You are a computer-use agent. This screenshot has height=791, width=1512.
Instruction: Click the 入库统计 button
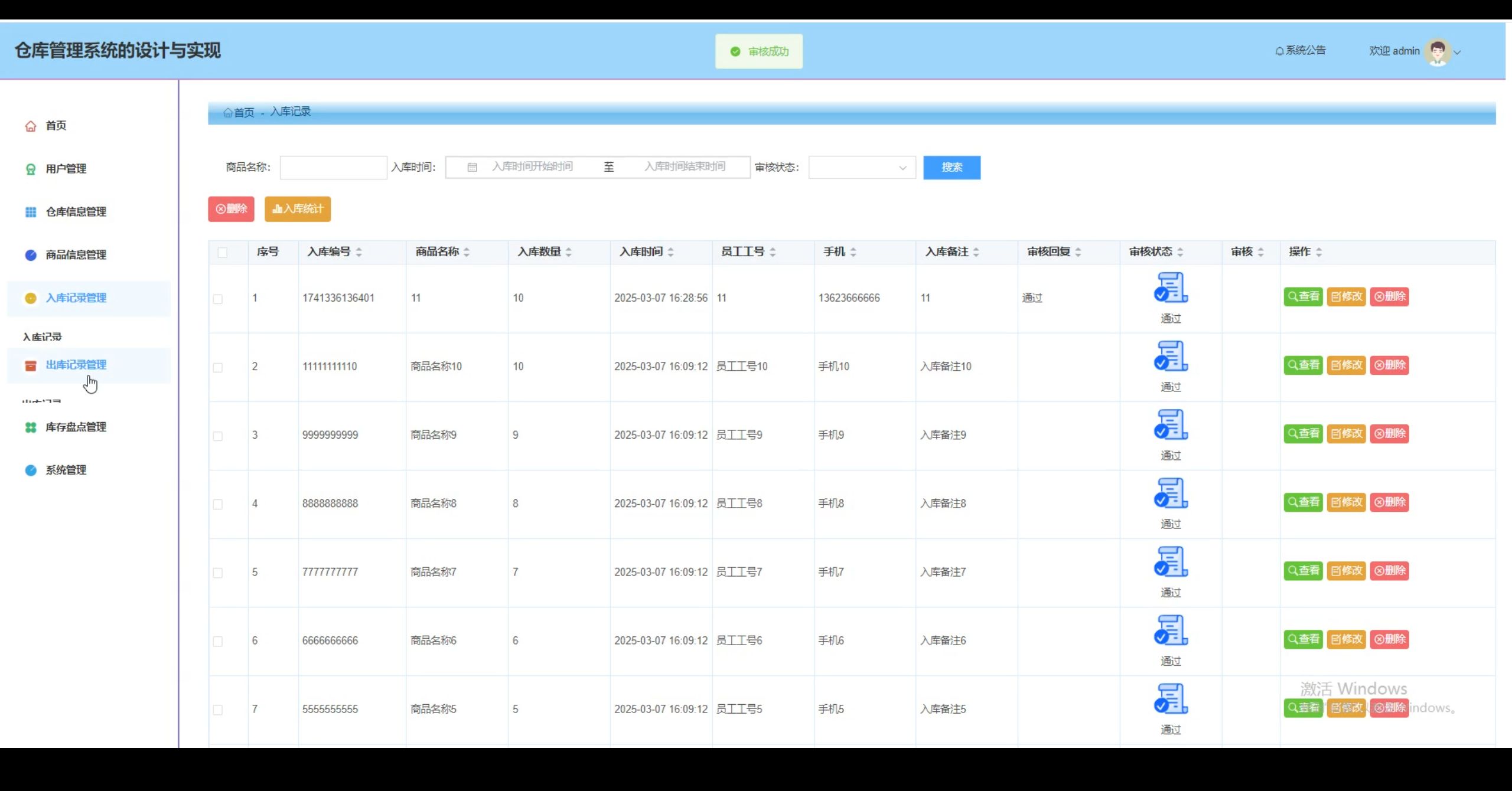(297, 208)
